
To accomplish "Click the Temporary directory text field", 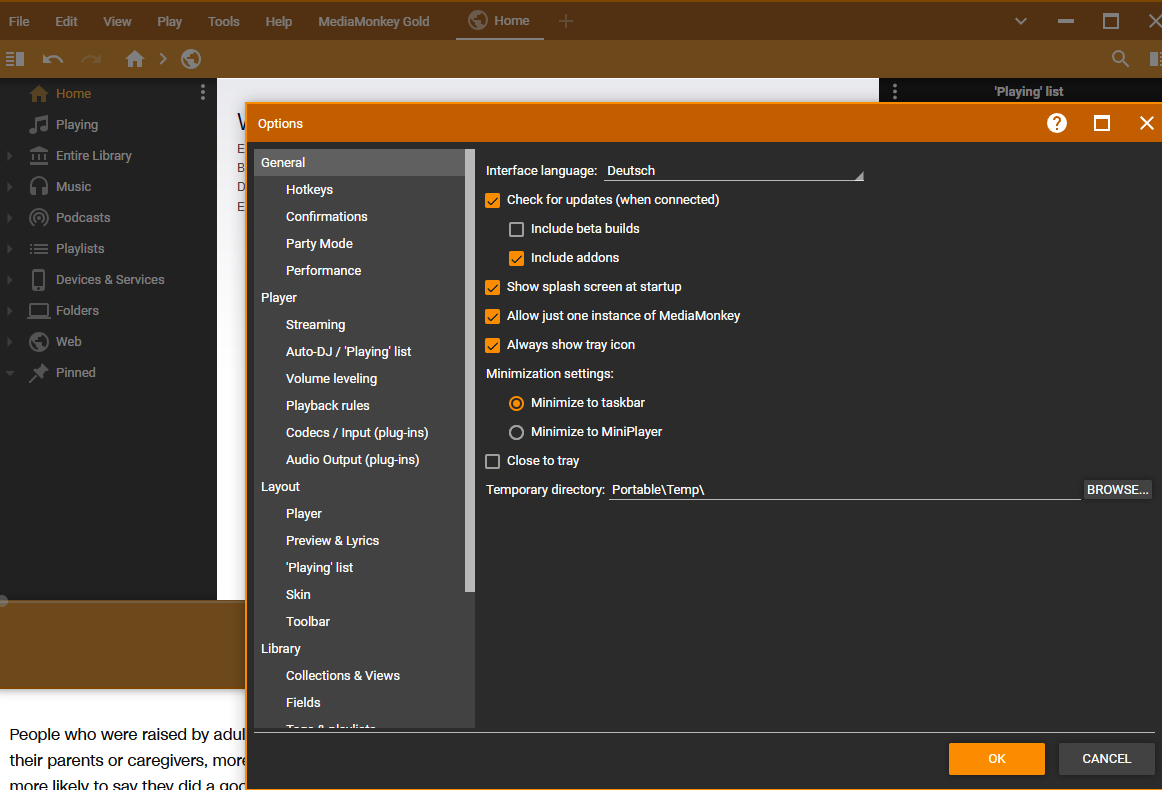I will 843,490.
